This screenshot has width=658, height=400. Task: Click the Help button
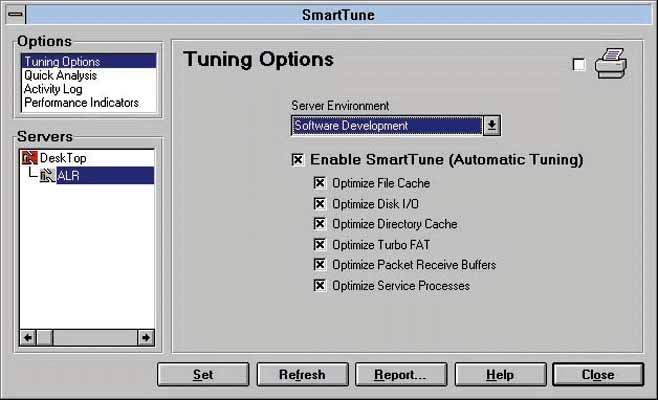499,375
